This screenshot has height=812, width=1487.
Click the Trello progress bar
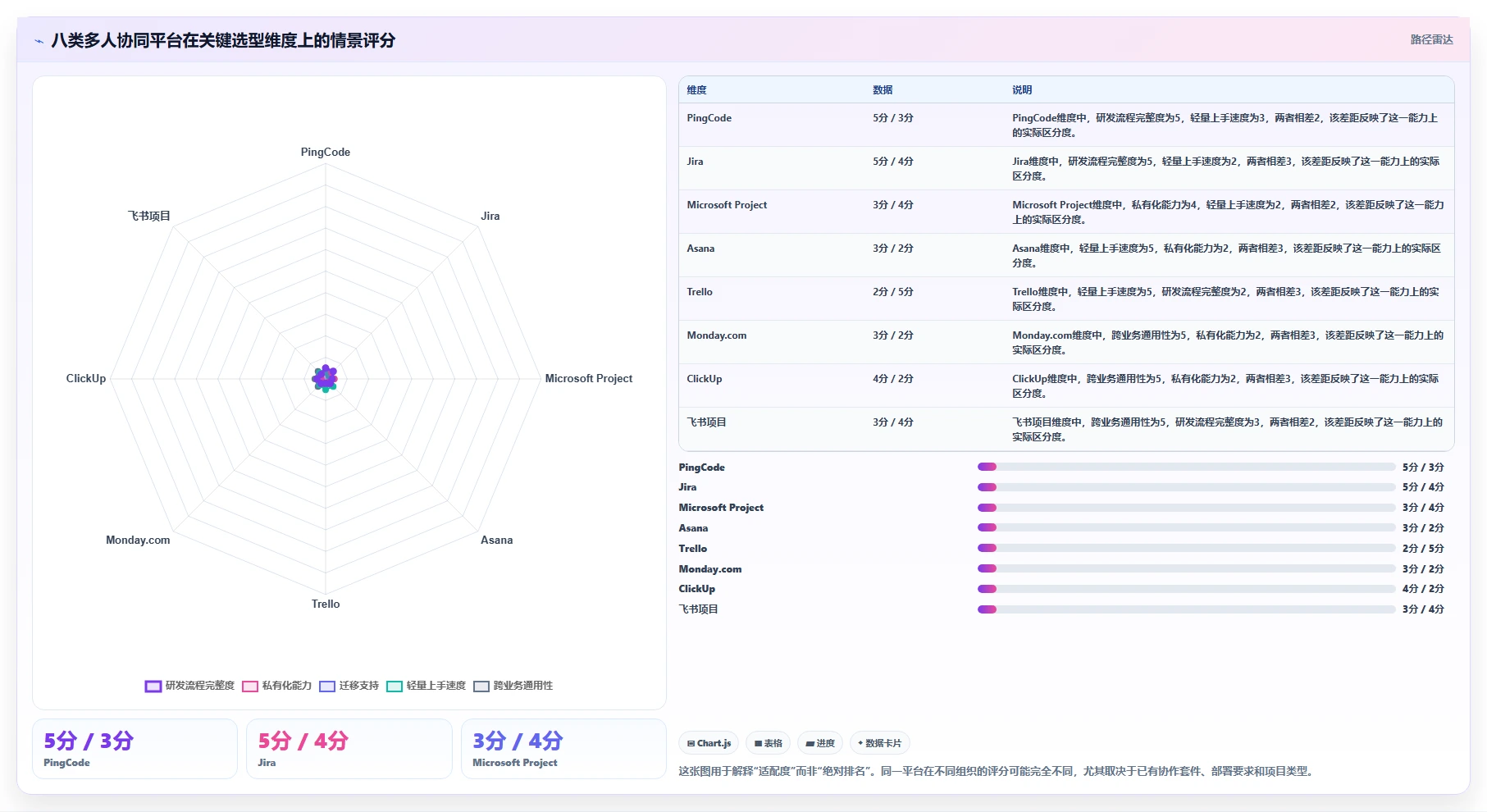pyautogui.click(x=1186, y=548)
